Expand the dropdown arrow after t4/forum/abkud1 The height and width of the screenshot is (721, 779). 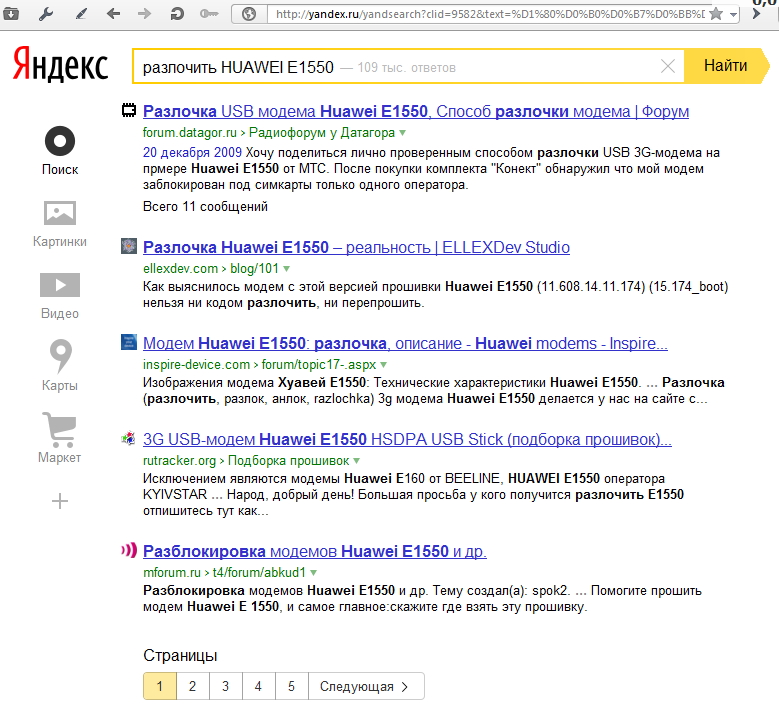point(313,573)
